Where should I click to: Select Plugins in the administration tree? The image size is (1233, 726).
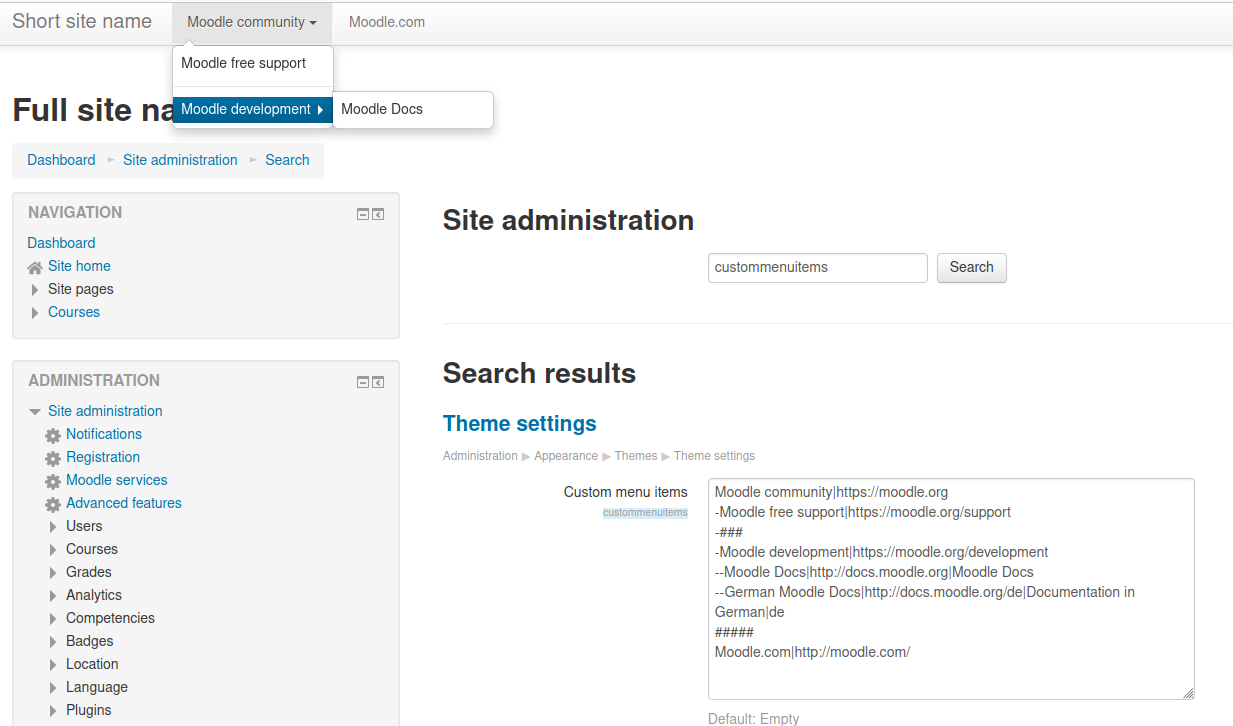pyautogui.click(x=89, y=710)
